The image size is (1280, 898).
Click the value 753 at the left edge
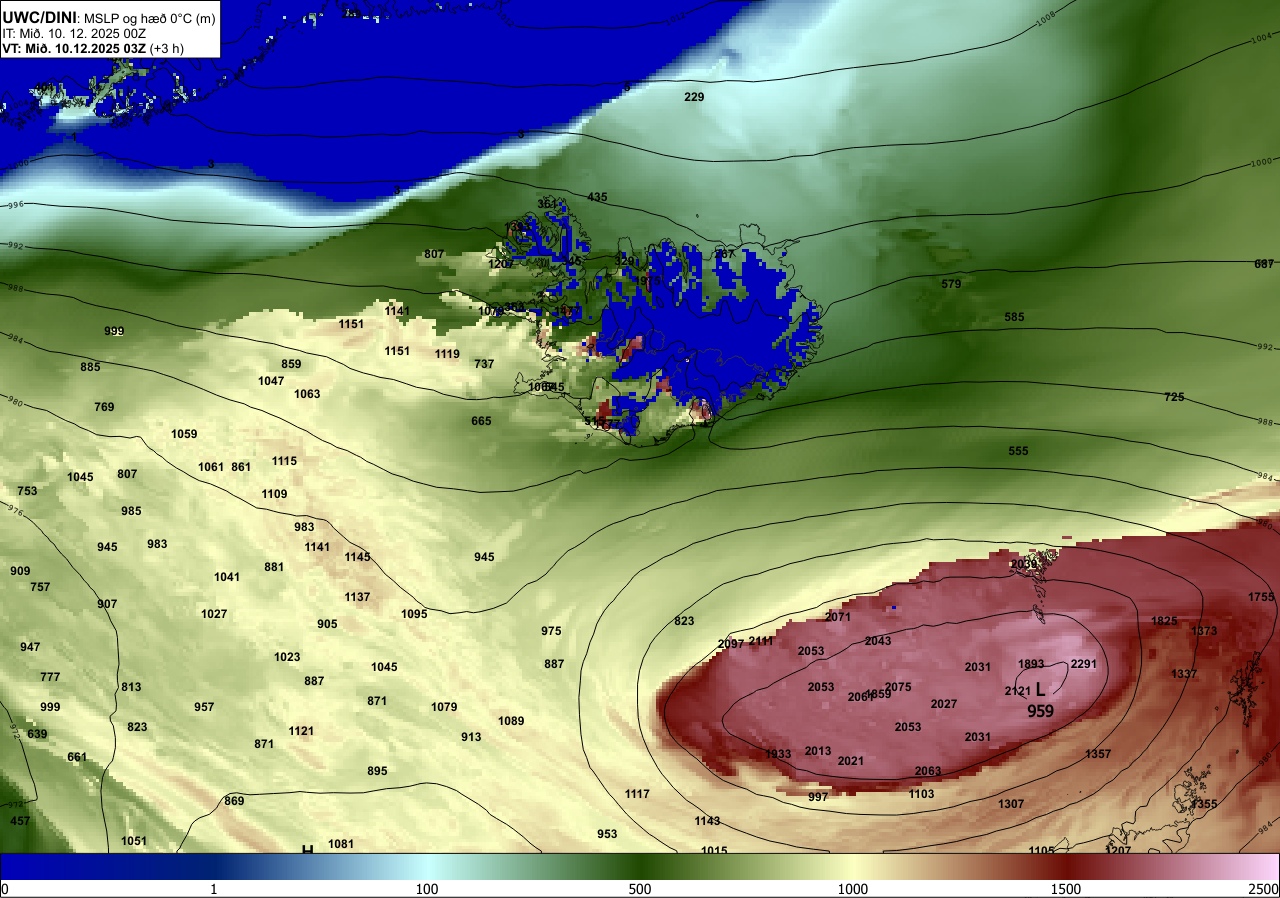(x=27, y=491)
